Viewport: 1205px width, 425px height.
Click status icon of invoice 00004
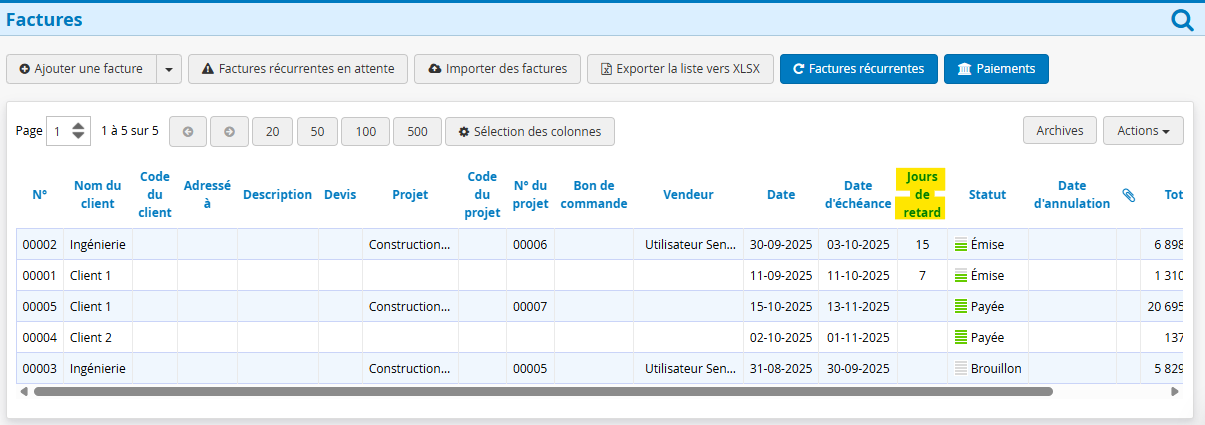[961, 337]
